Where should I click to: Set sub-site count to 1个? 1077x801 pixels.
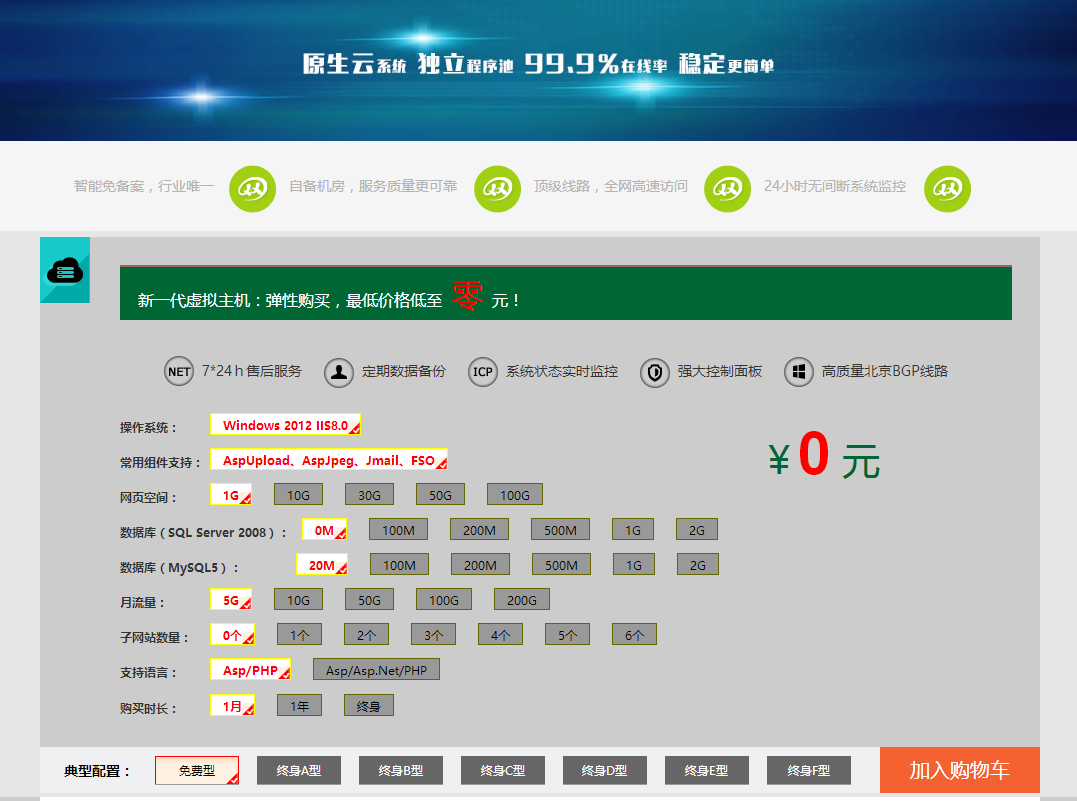[299, 635]
